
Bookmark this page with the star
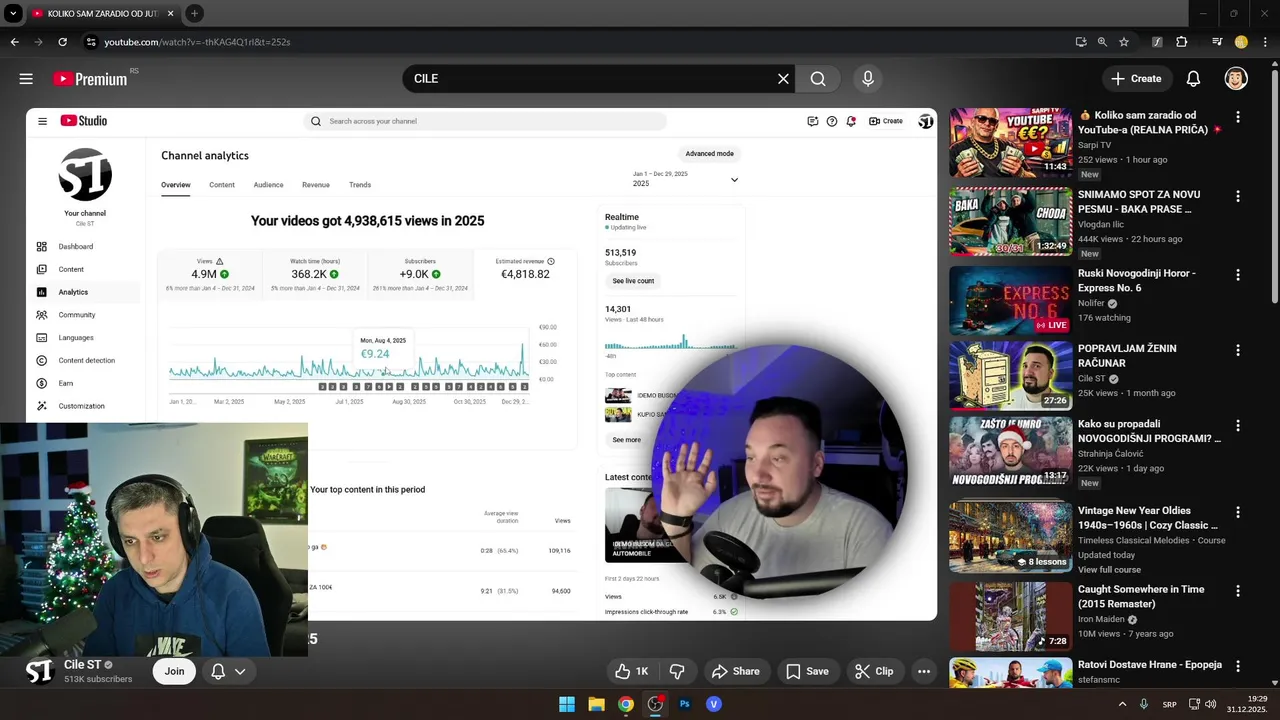(x=1124, y=42)
